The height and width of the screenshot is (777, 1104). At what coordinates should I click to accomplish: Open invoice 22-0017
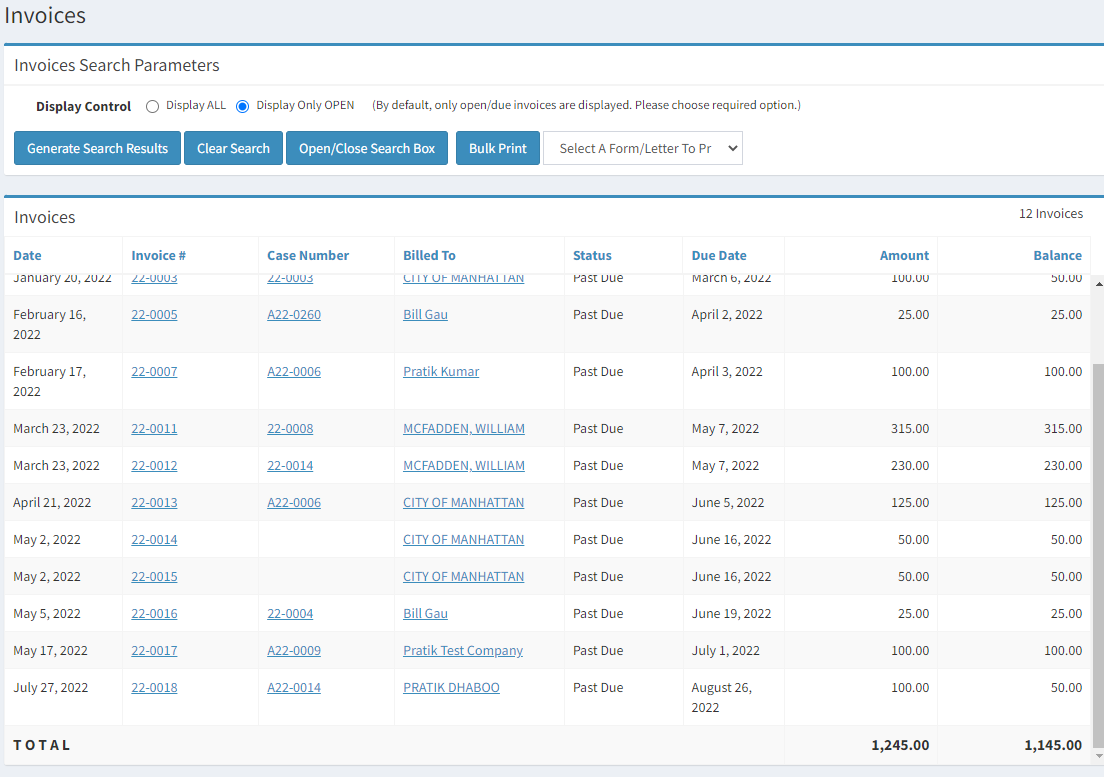point(154,651)
